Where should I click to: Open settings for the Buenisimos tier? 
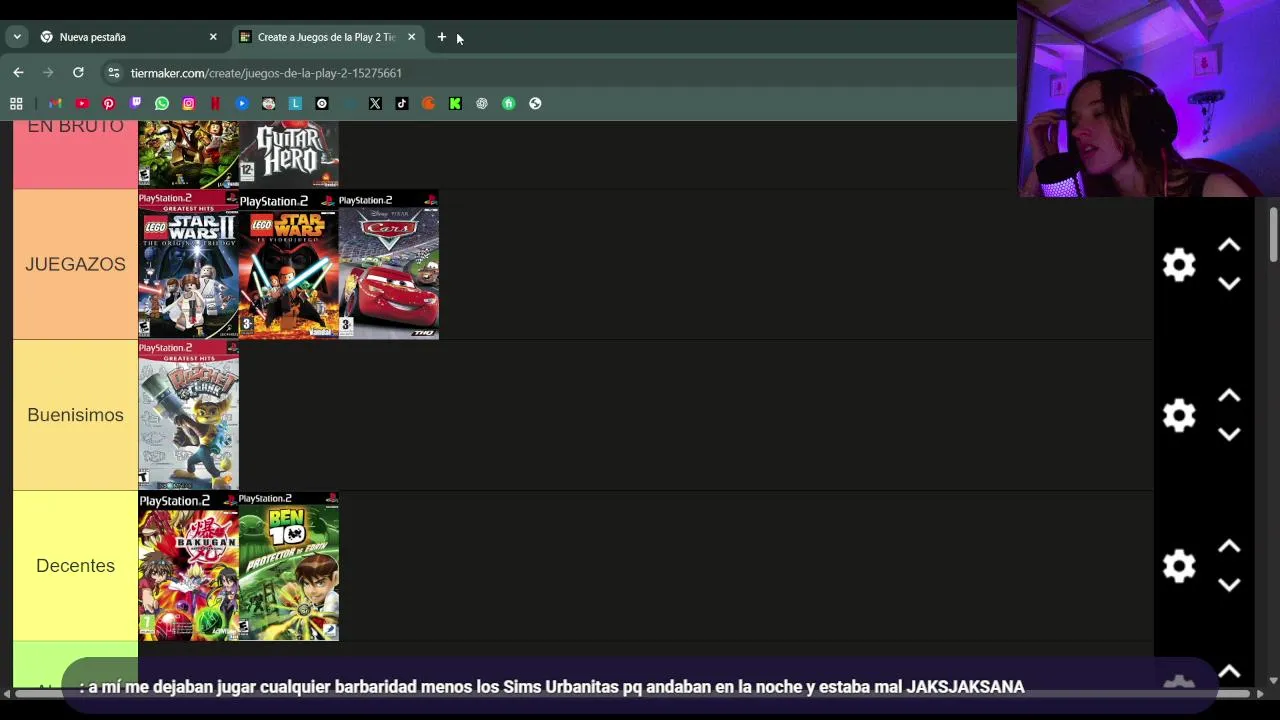[1179, 415]
